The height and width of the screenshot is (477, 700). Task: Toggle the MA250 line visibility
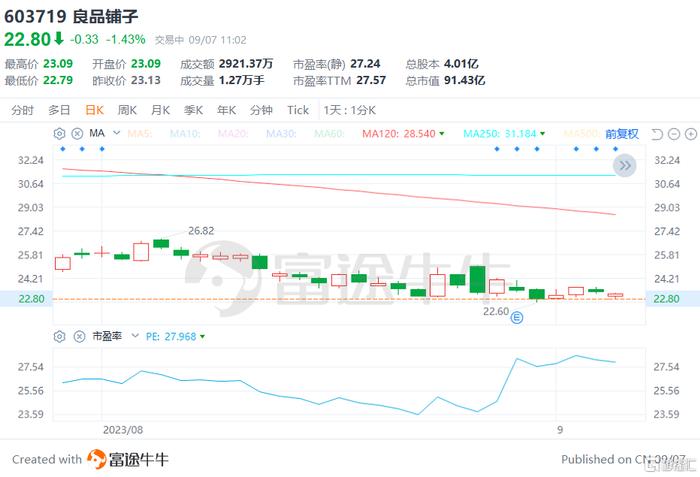tap(500, 134)
